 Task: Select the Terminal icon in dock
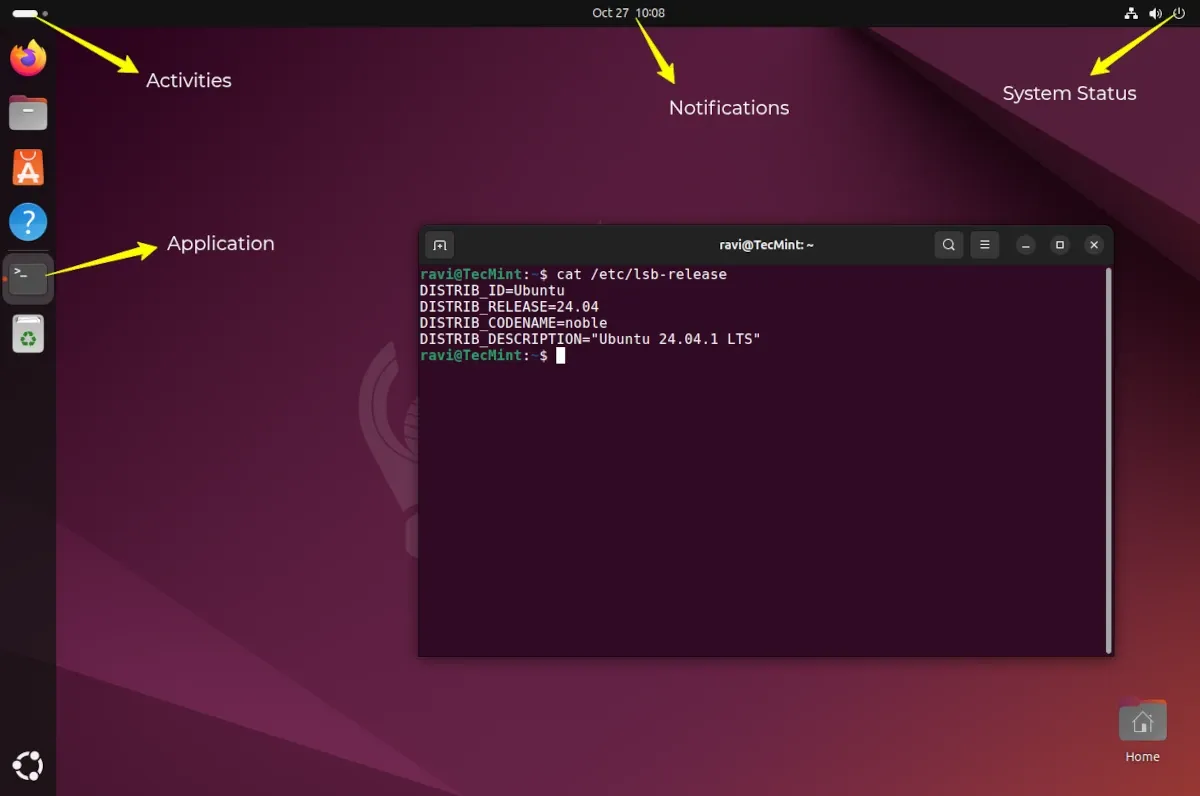(x=28, y=279)
